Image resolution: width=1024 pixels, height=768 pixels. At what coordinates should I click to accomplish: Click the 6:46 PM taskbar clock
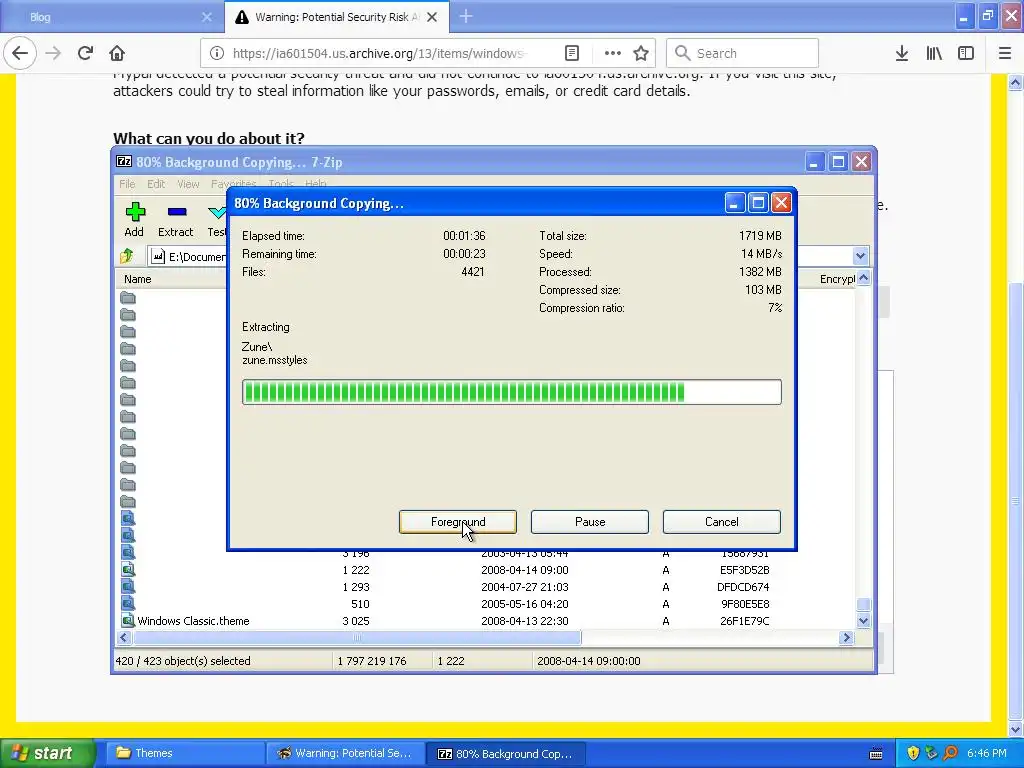[987, 753]
